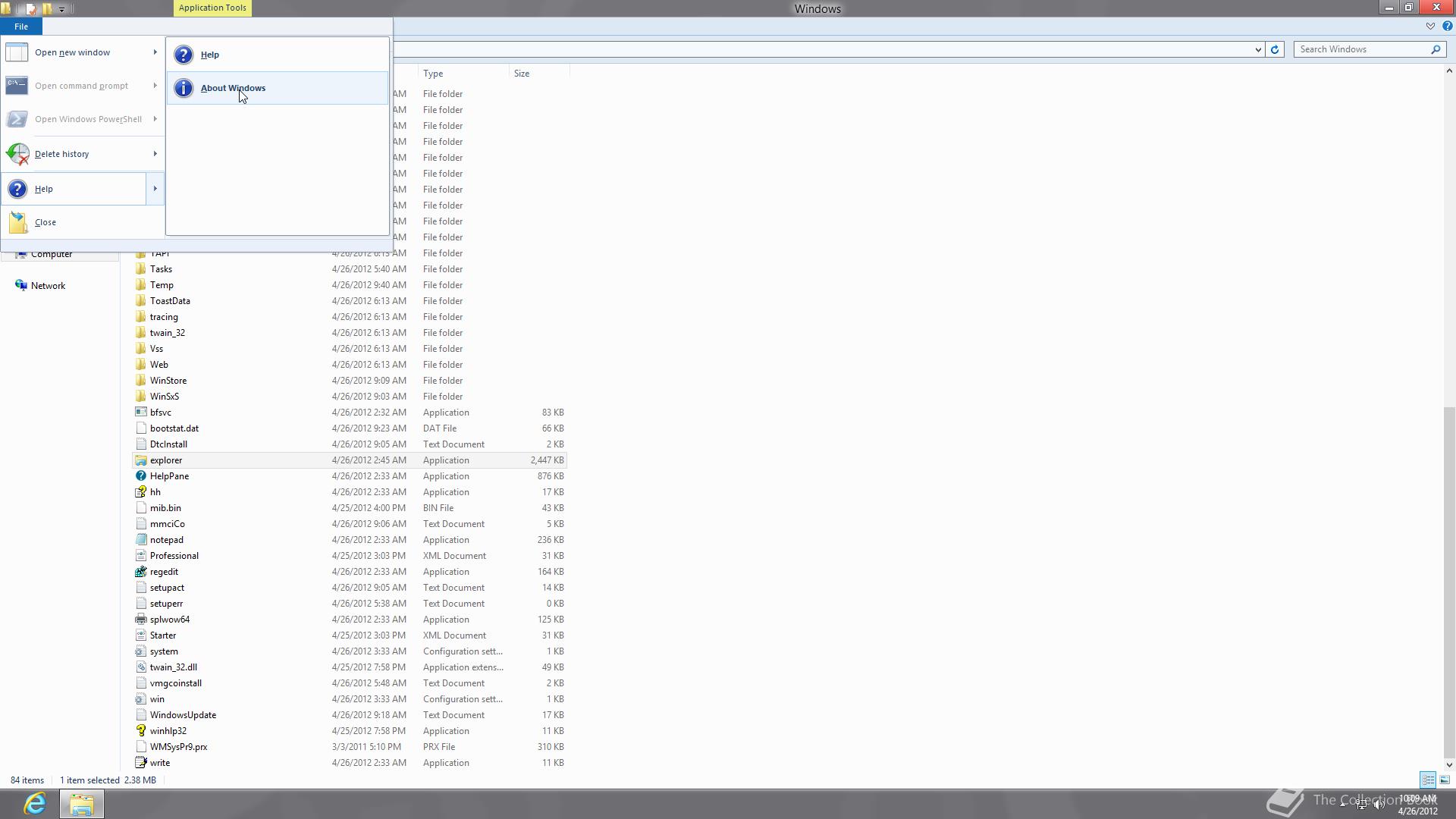Select Network in the navigation pane
Viewport: 1456px width, 819px height.
coord(48,286)
